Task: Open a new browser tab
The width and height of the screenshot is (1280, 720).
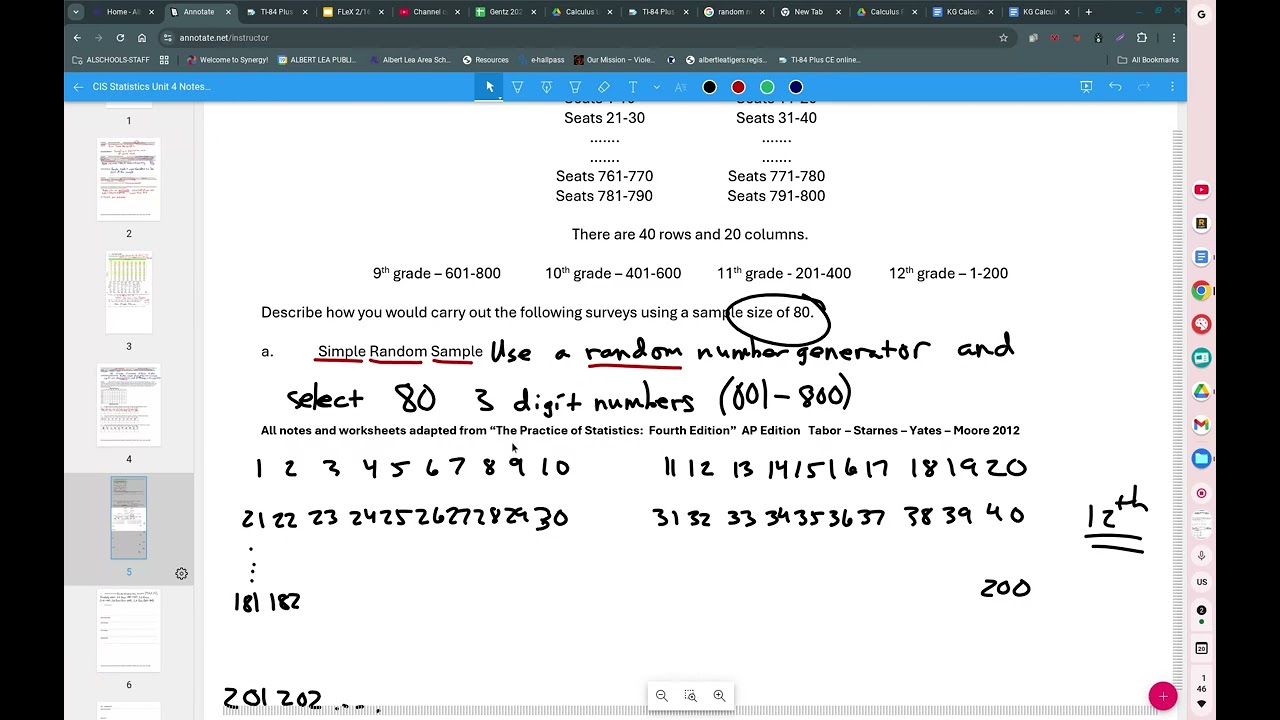Action: pyautogui.click(x=1089, y=12)
